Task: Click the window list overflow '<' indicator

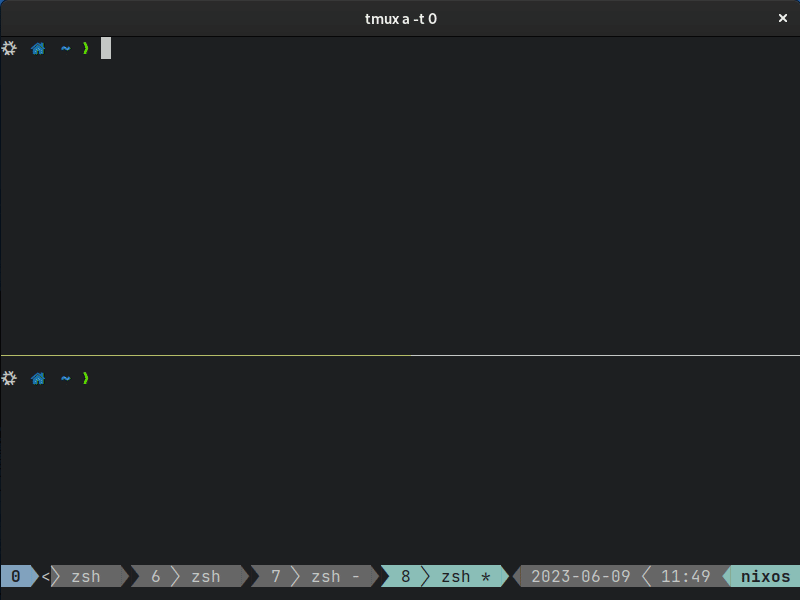Action: (45, 576)
